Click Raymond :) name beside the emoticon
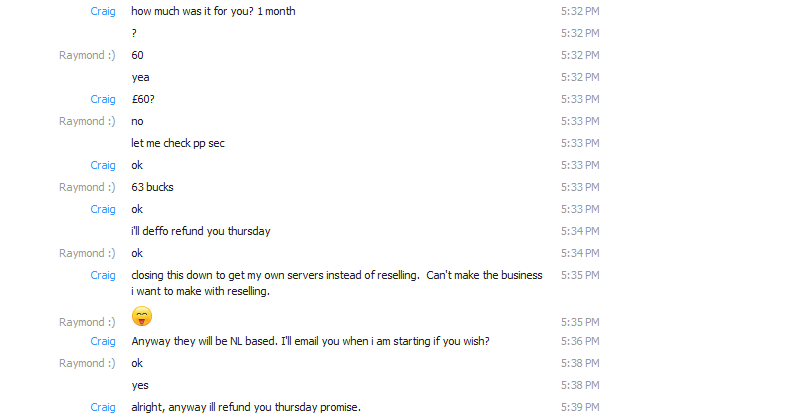Viewport: 802px width, 420px height. 87,322
